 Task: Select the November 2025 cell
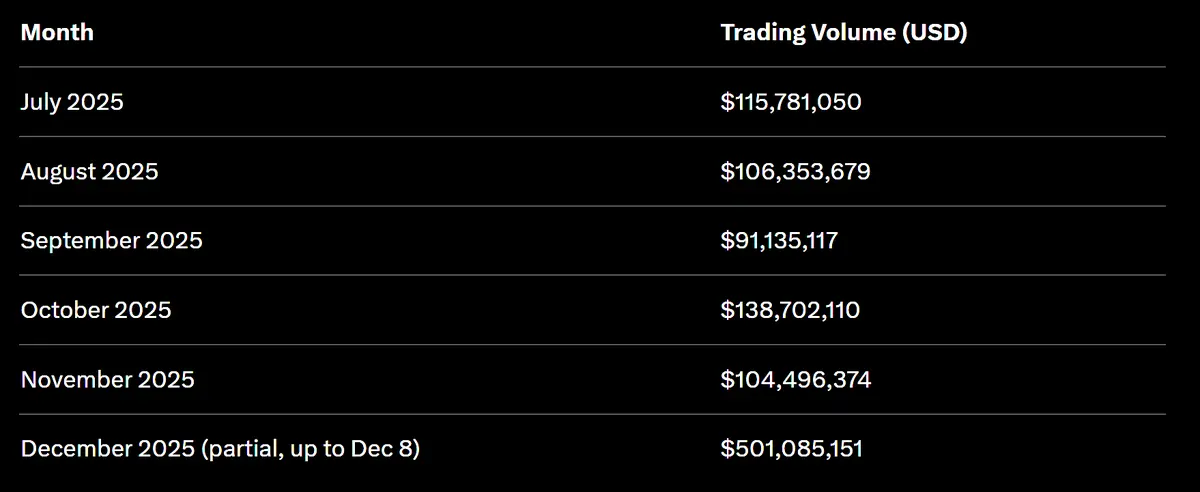pyautogui.click(x=108, y=380)
